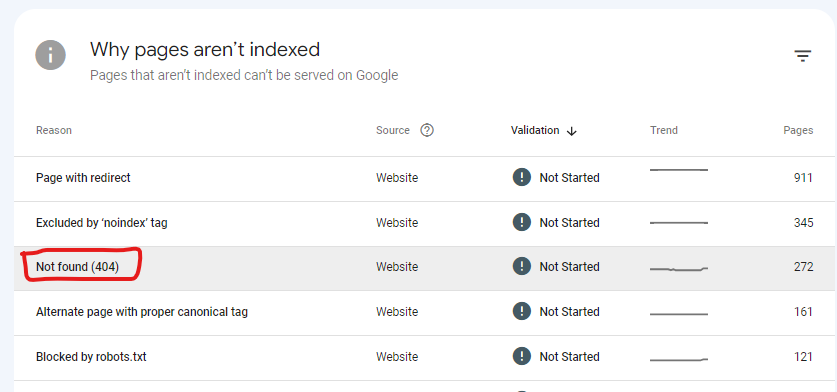Click the 911 pages count
Screen dimensions: 837x392
click(803, 178)
